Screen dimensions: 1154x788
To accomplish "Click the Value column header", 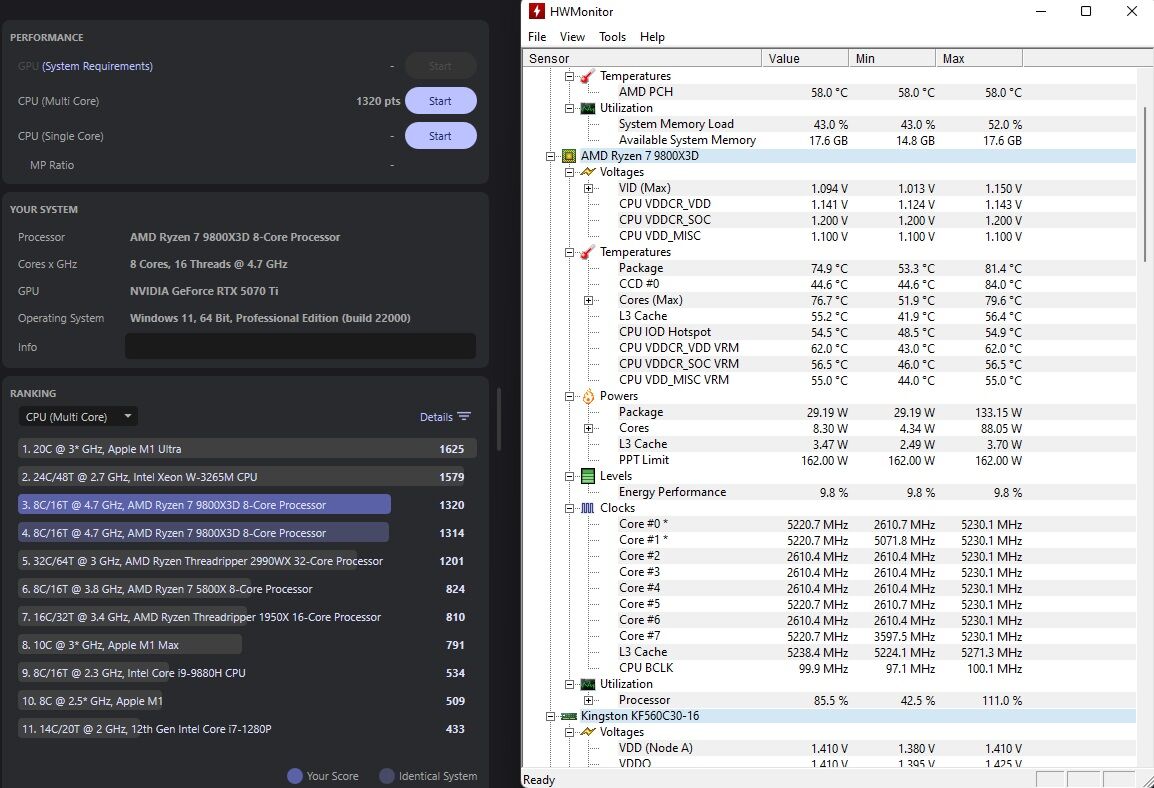I will [804, 58].
